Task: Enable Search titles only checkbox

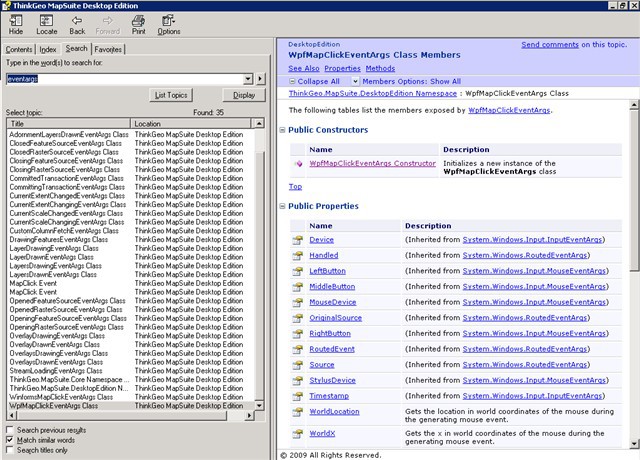Action: [x=10, y=451]
